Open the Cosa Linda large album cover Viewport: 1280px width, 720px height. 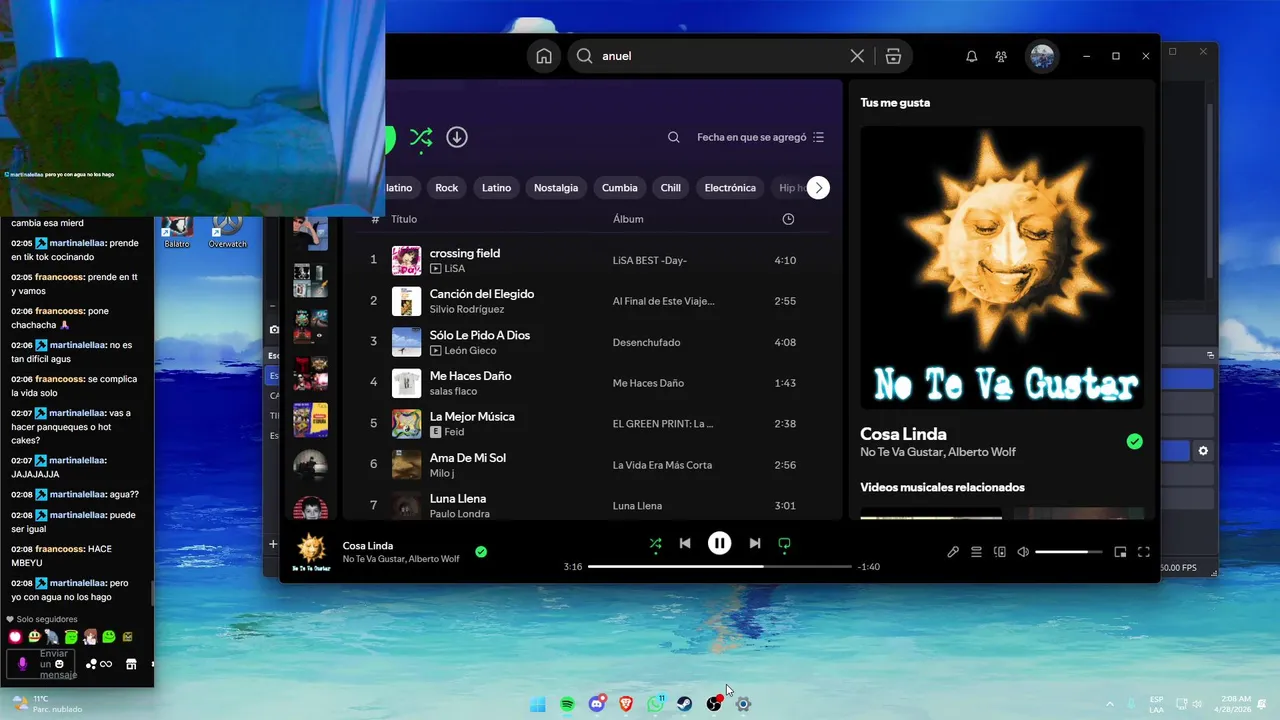tap(1002, 267)
